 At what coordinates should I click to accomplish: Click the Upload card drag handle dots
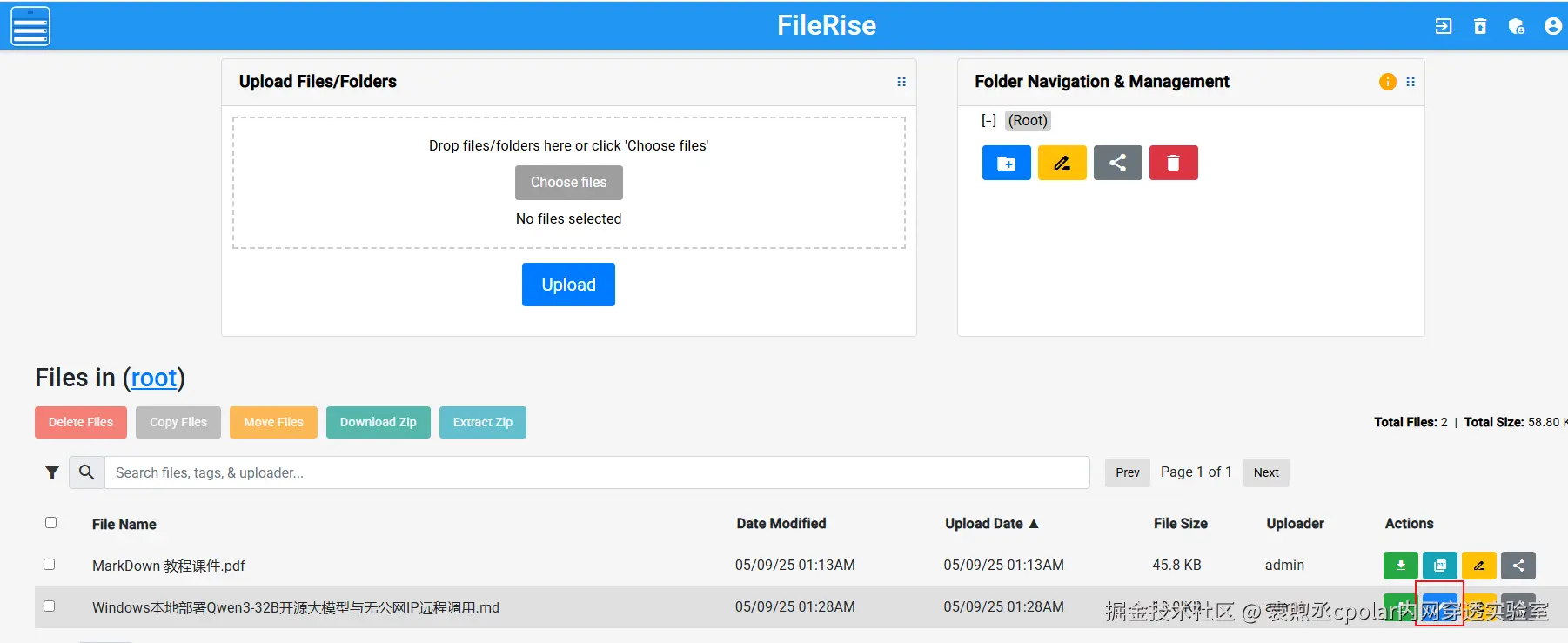tap(901, 82)
